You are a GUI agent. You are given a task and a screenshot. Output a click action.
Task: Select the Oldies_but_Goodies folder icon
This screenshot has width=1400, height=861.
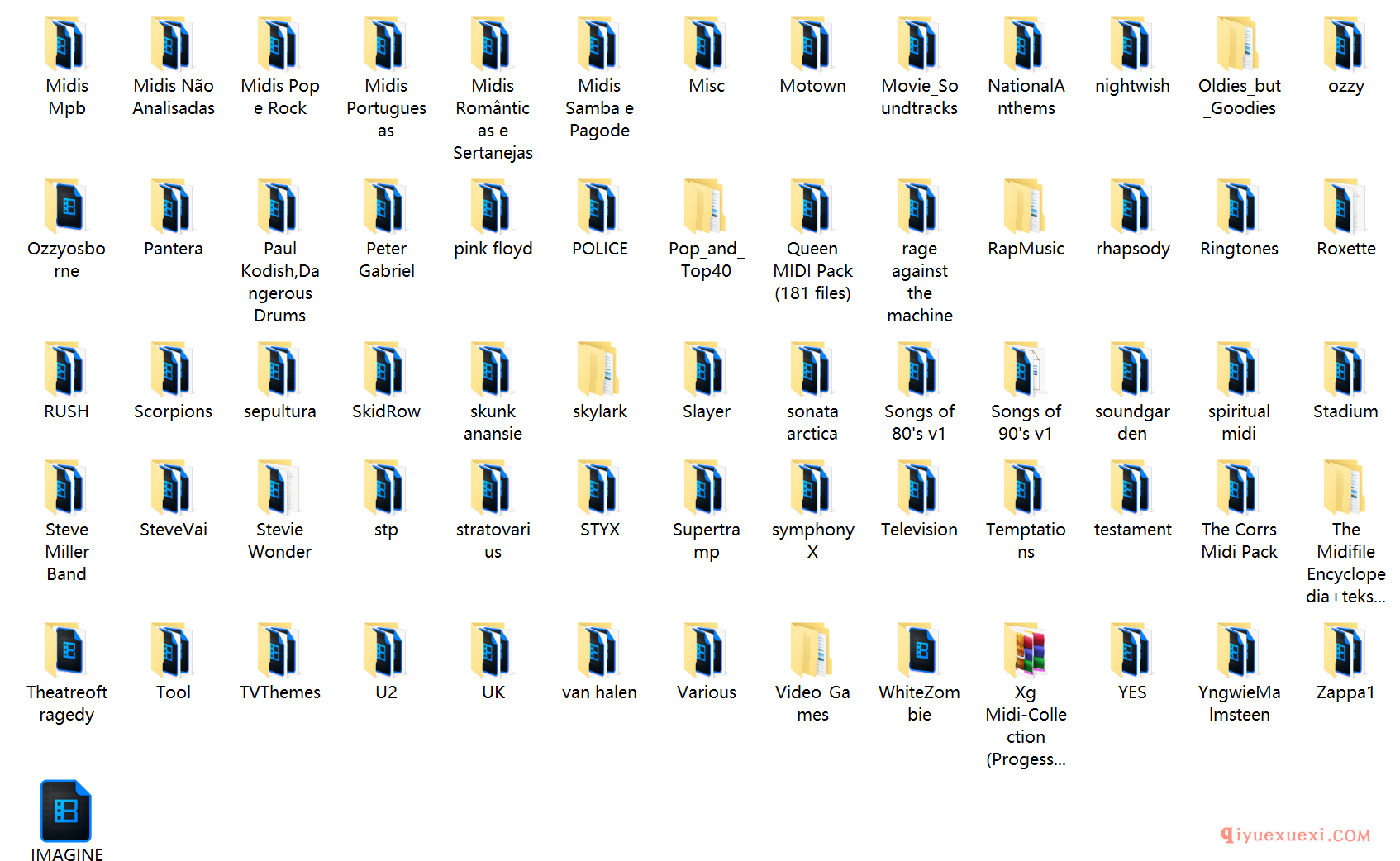(1239, 45)
